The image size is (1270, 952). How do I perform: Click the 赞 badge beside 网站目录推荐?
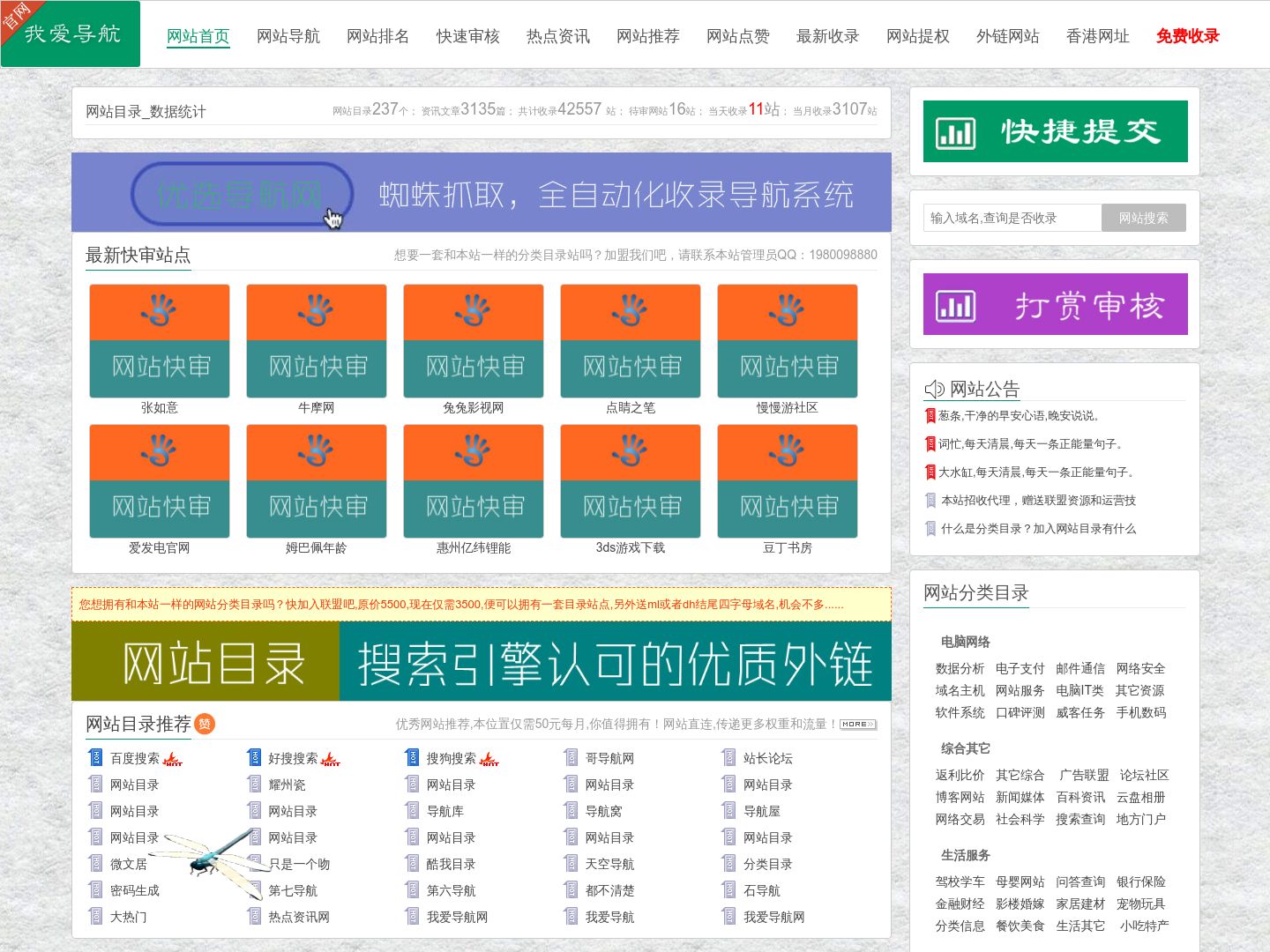pyautogui.click(x=205, y=724)
